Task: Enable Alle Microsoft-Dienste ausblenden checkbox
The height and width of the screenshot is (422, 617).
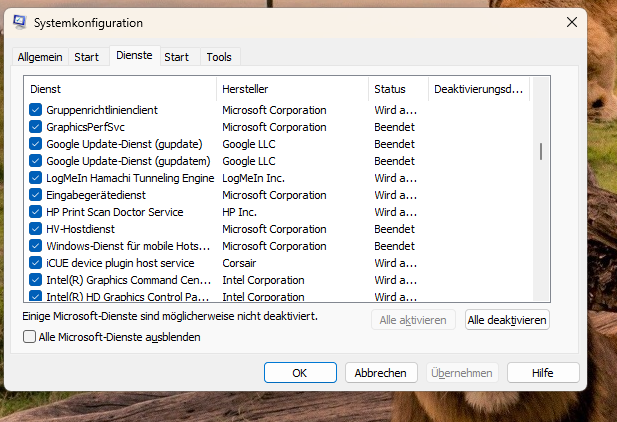Action: 30,337
